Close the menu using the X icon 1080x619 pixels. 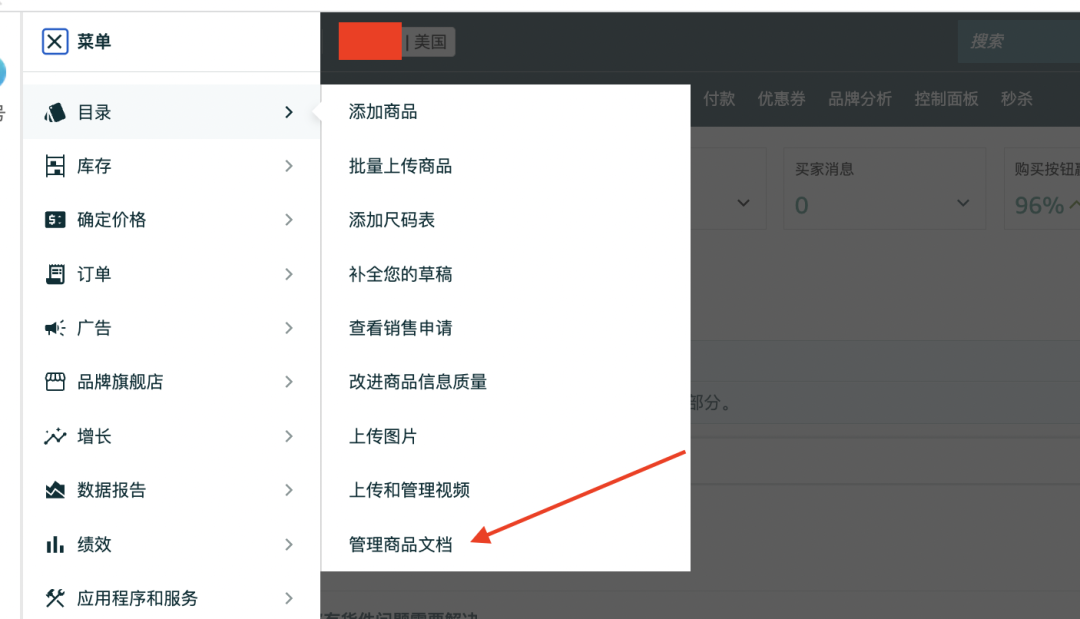pyautogui.click(x=55, y=41)
